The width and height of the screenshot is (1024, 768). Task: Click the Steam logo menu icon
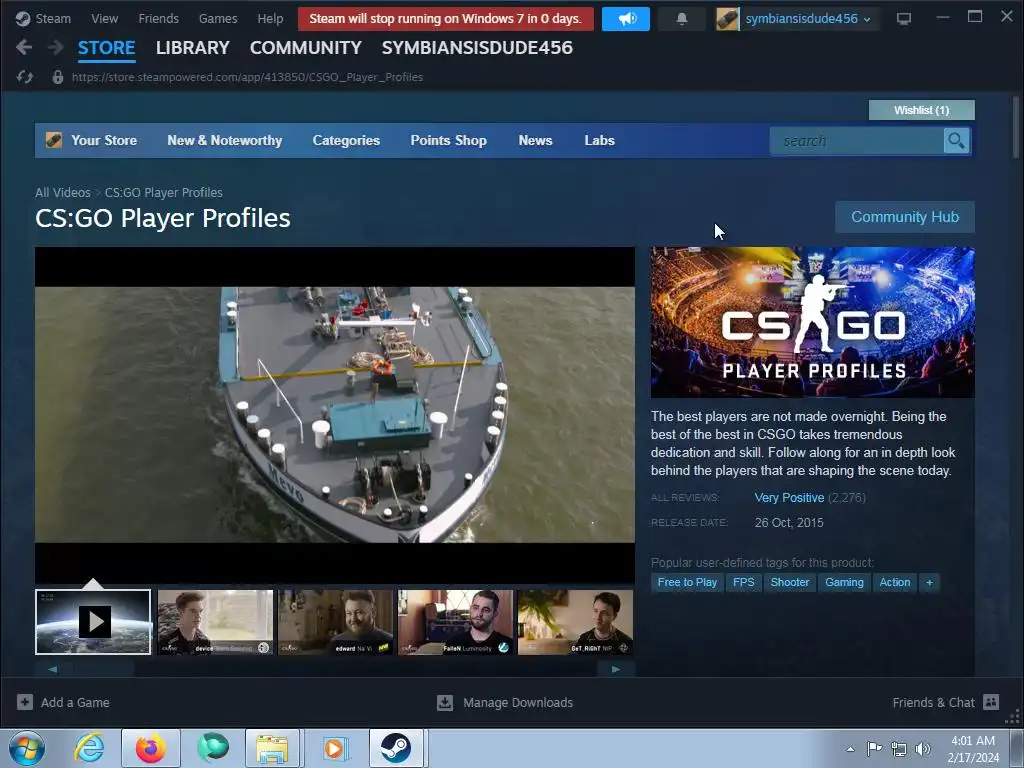[x=23, y=18]
